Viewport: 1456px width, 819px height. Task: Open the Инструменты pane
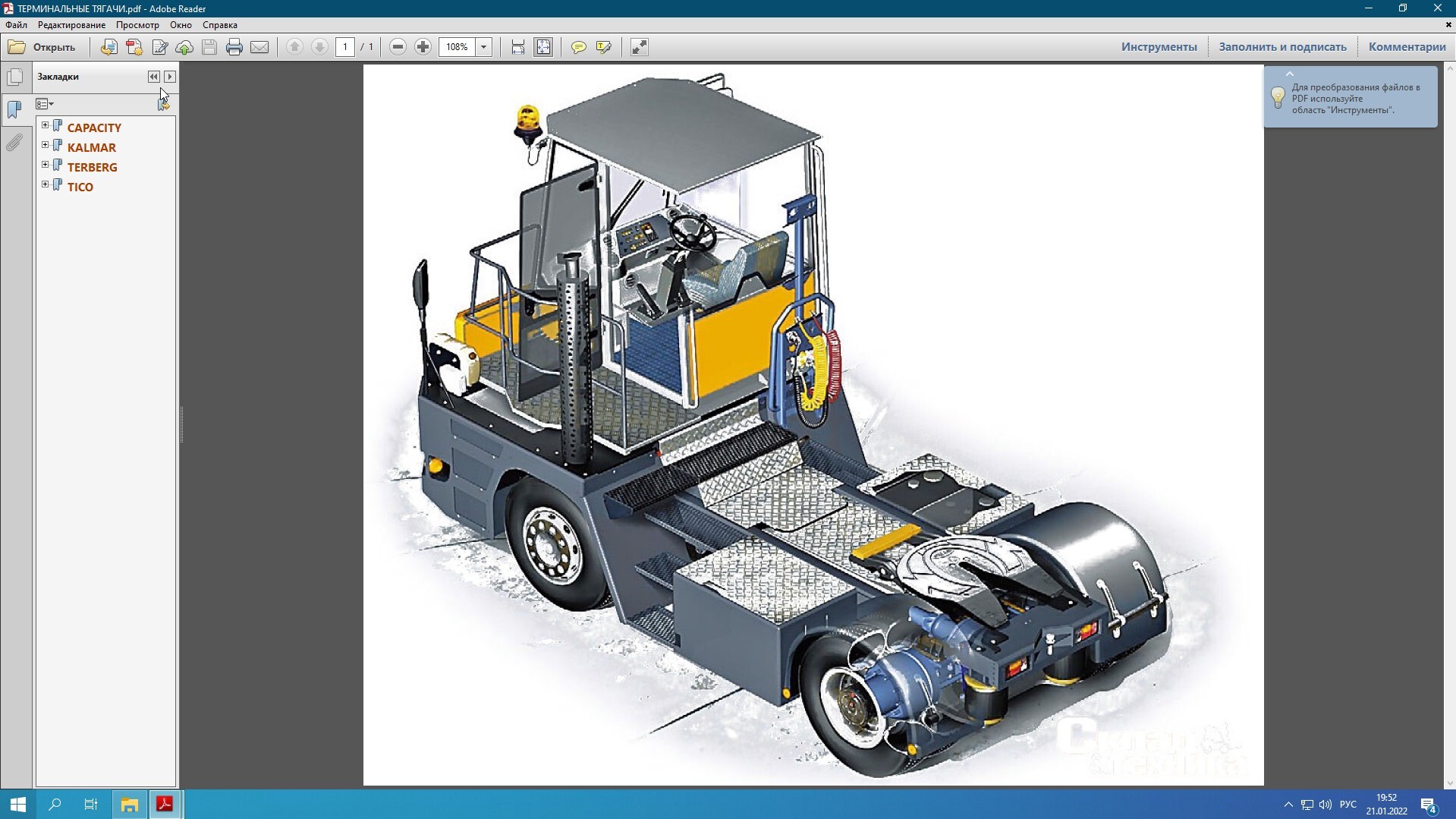[x=1159, y=47]
